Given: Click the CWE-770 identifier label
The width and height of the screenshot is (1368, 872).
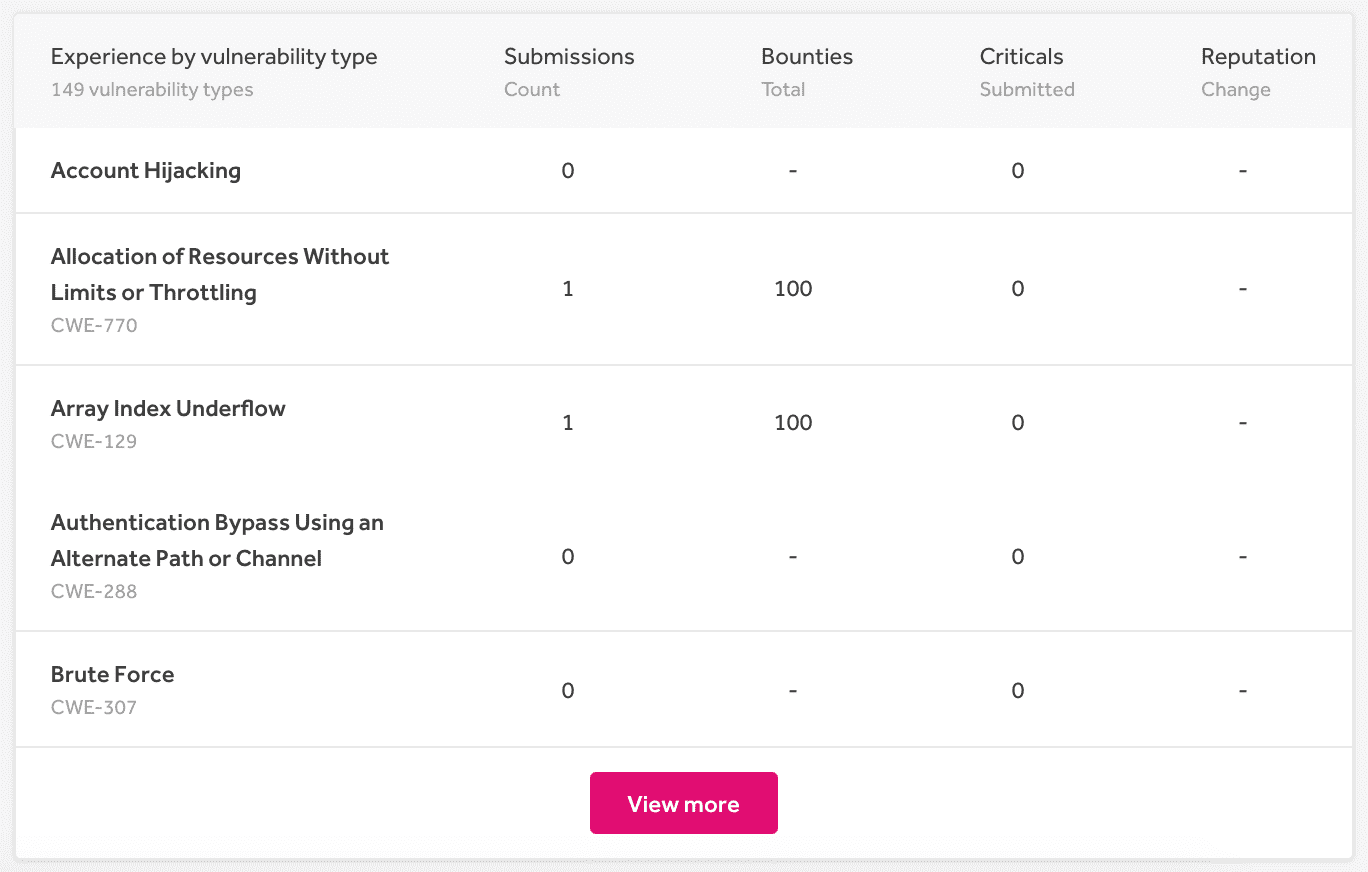Looking at the screenshot, I should pos(94,325).
